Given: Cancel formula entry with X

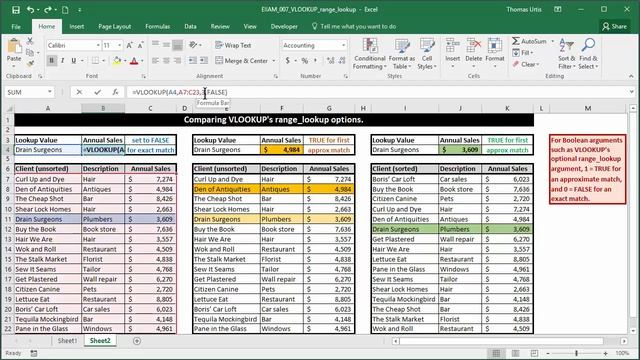Looking at the screenshot, I should (79, 92).
